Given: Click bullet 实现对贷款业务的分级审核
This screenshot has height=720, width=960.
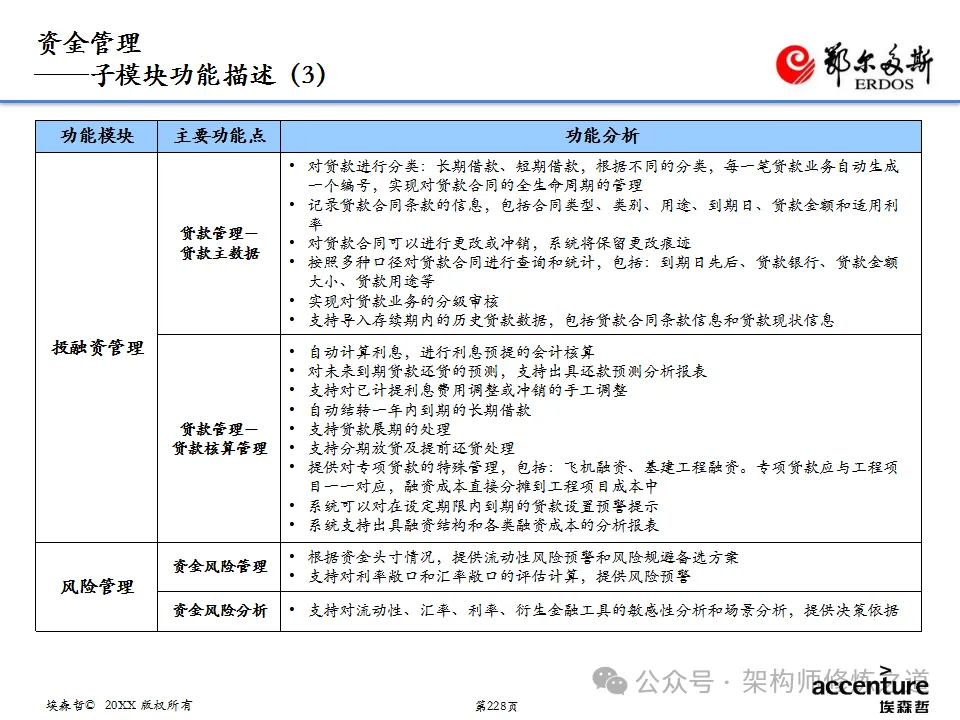Looking at the screenshot, I should (403, 301).
